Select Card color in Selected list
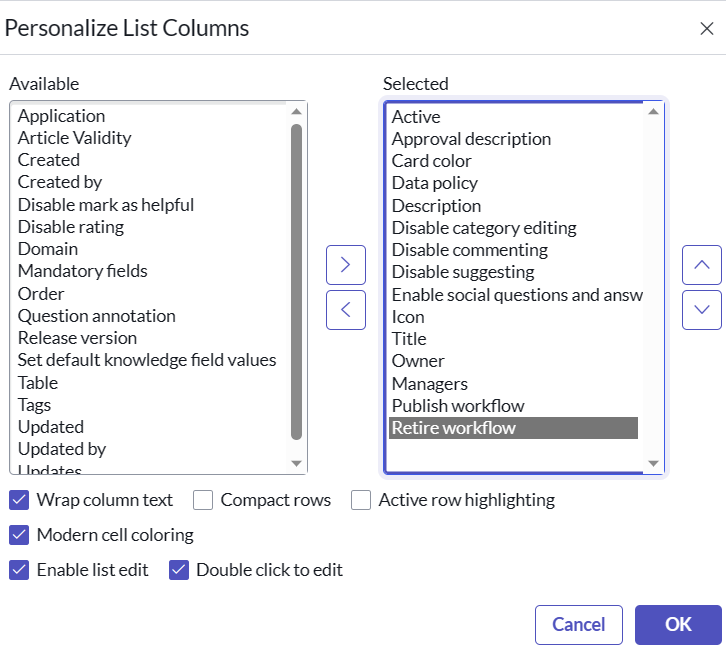The height and width of the screenshot is (648, 726). tap(431, 161)
